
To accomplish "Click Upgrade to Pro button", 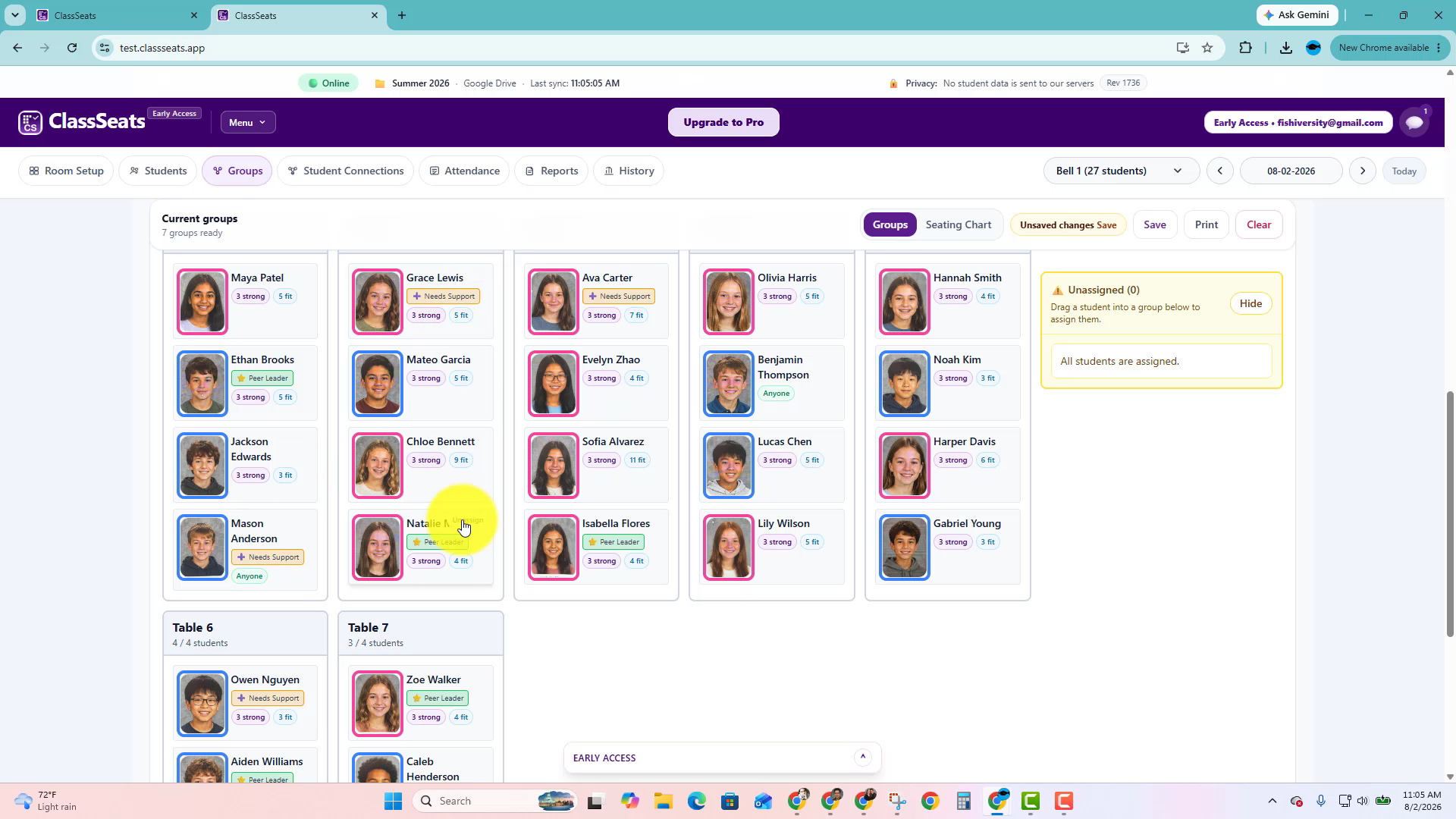I will pyautogui.click(x=723, y=122).
